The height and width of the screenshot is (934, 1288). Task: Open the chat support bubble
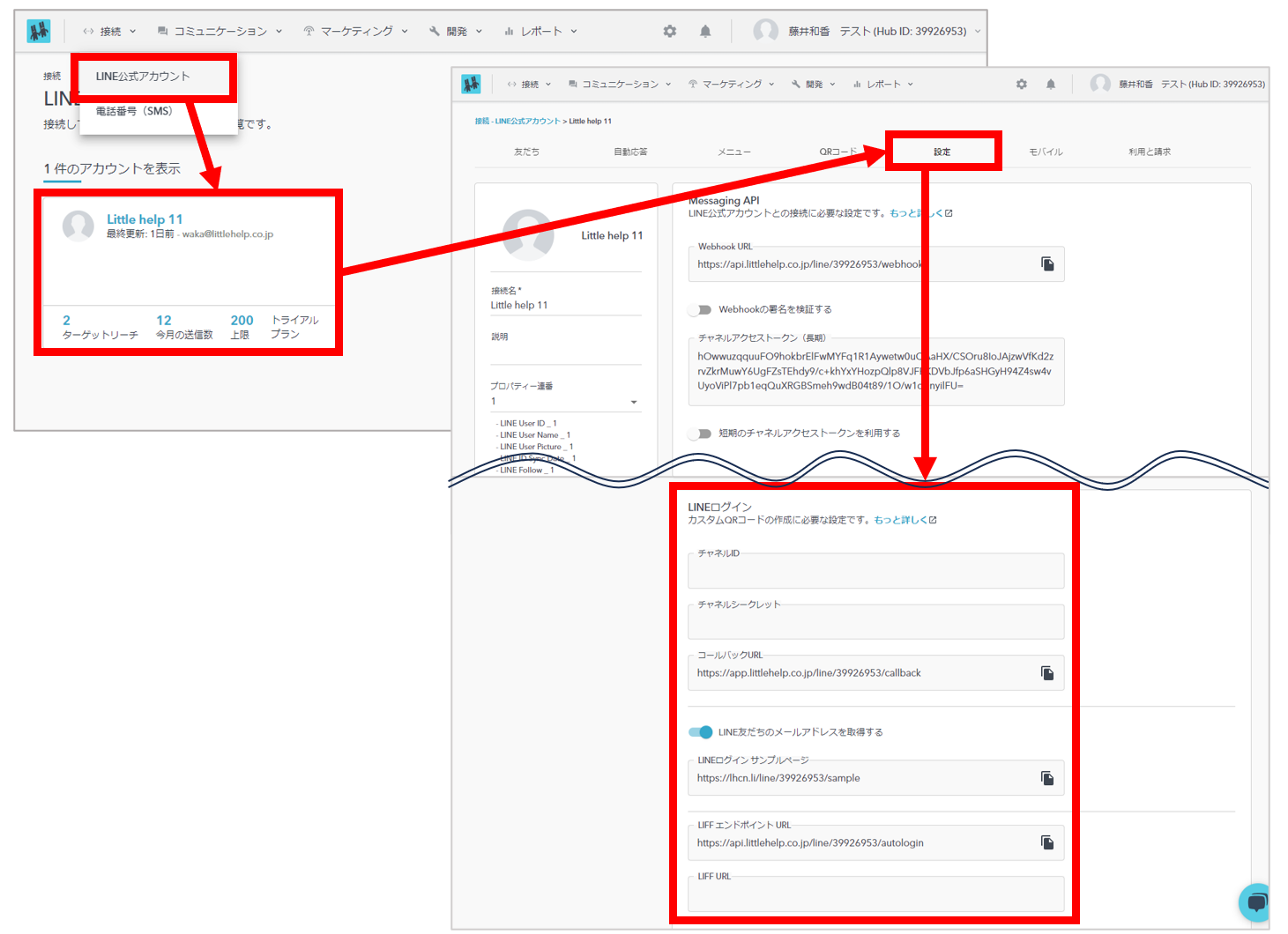tap(1255, 902)
